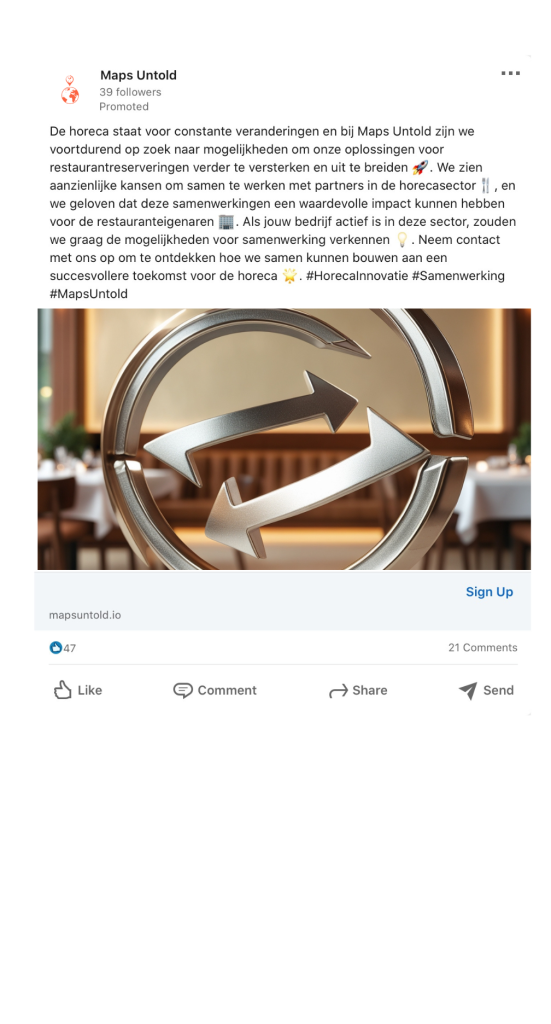Screen dimensions: 551x1024
Task: Click the #HorecaInnovatie hashtag
Action: 356,276
